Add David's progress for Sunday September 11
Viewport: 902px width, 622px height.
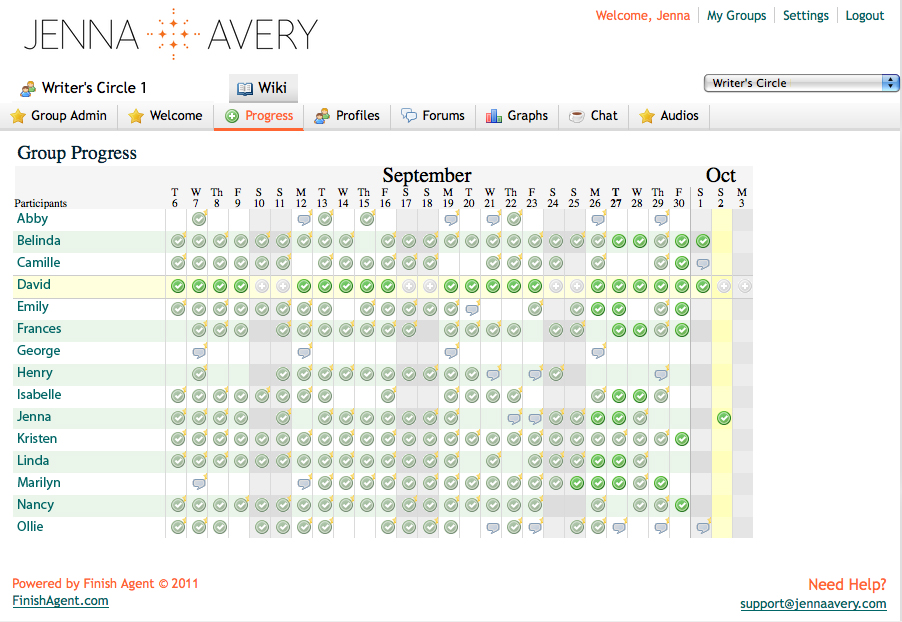[283, 286]
